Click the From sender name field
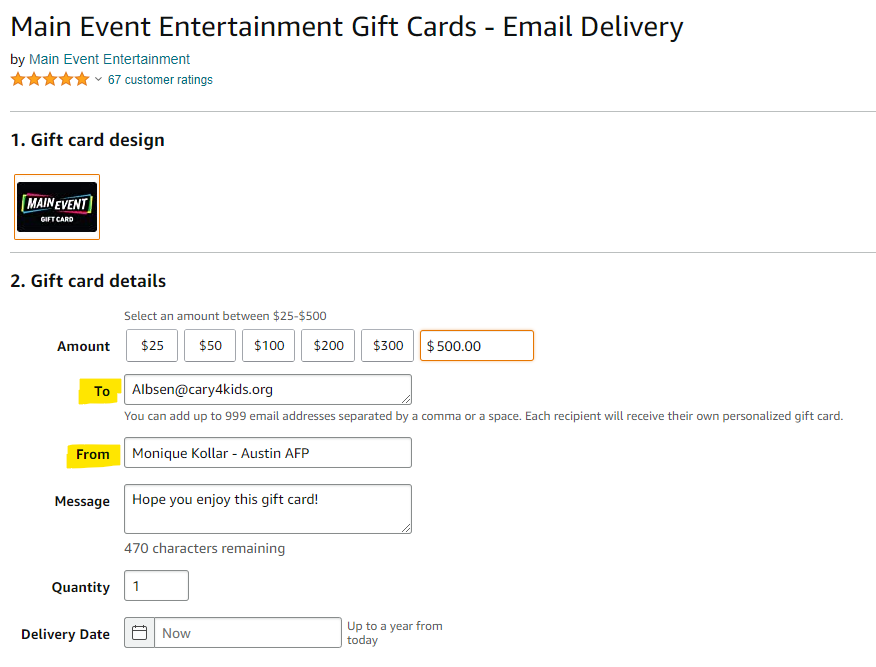 coord(267,453)
